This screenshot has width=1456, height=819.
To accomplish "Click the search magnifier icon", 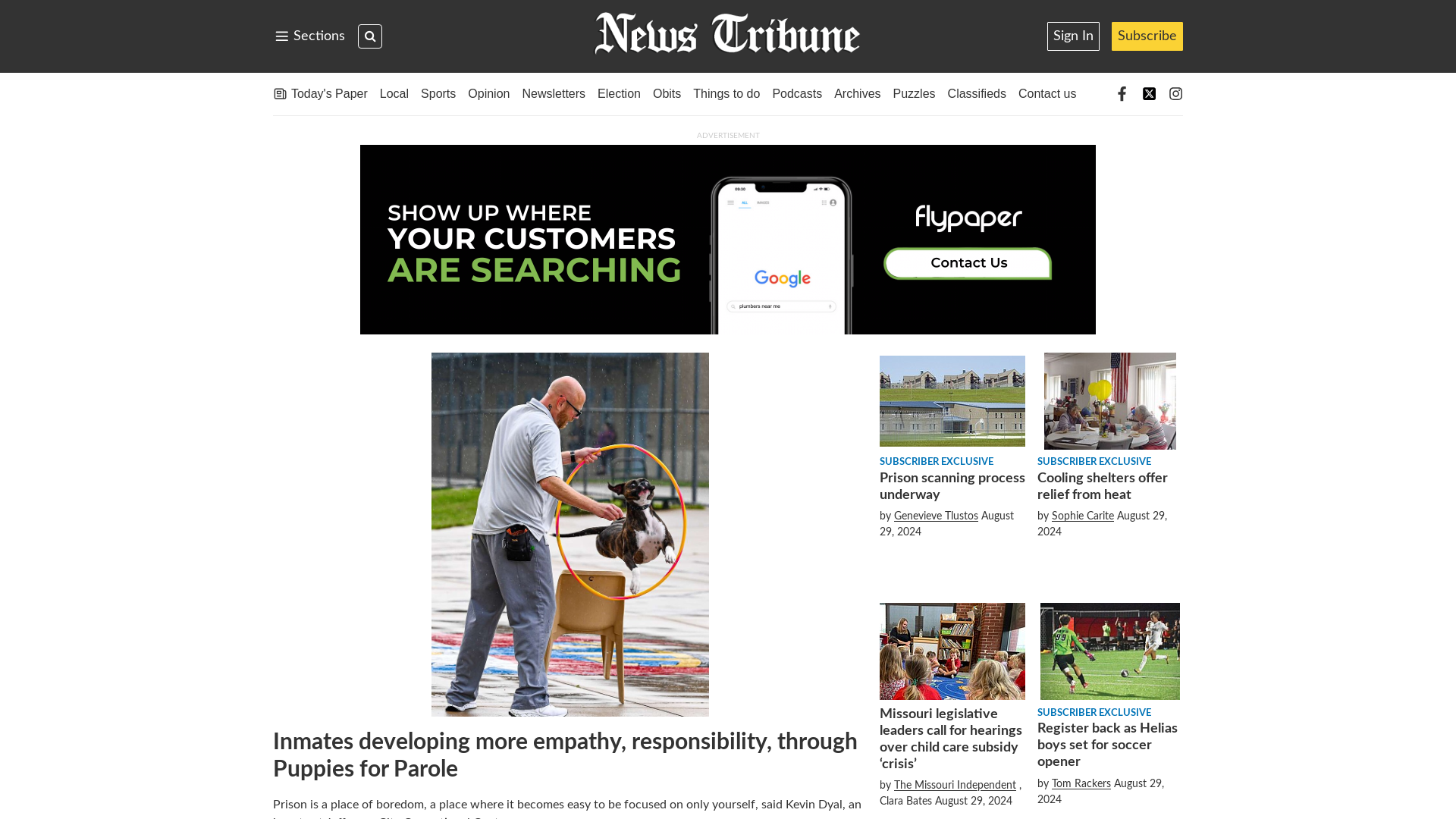I will pos(370,36).
